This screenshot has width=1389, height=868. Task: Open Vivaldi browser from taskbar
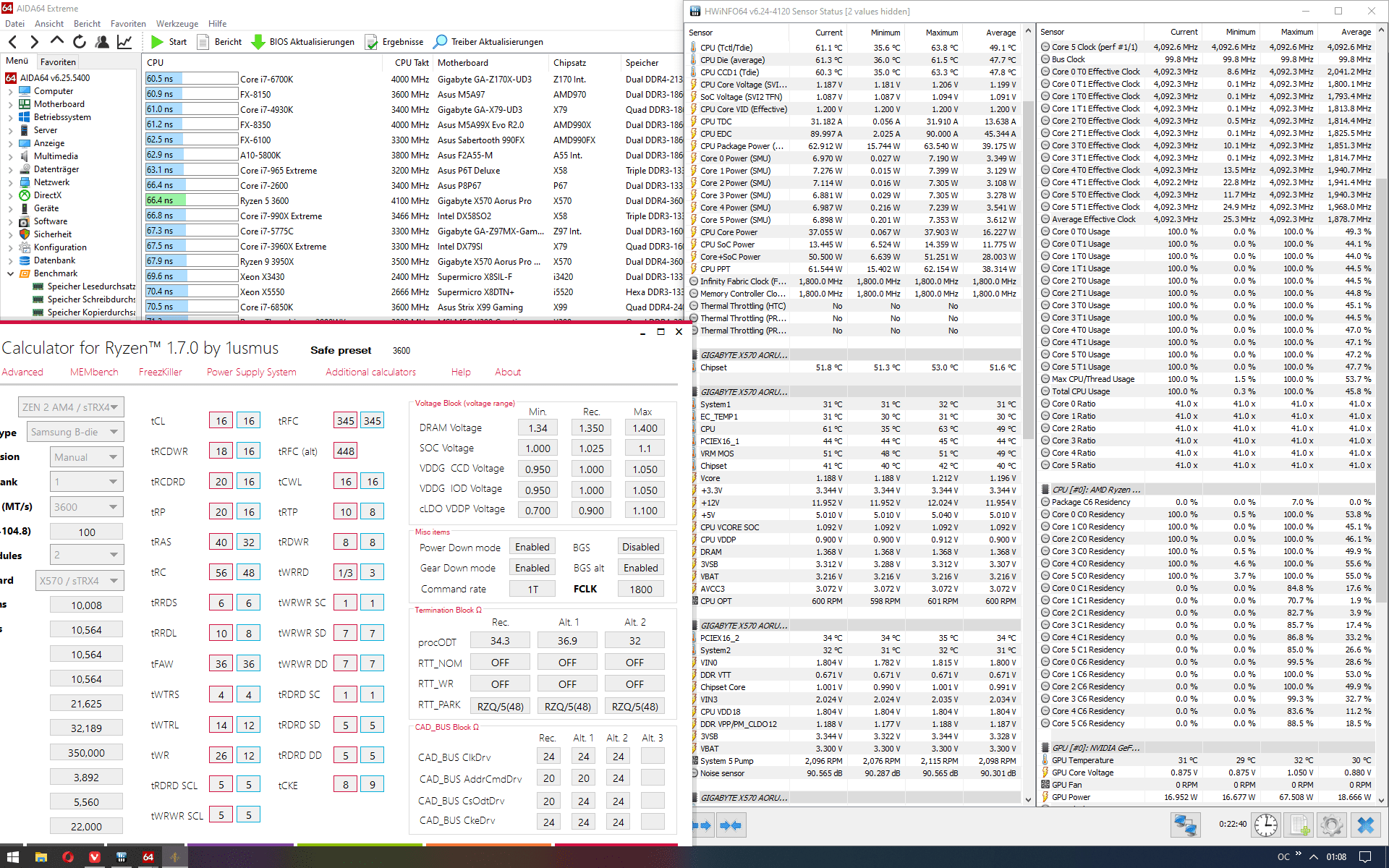(95, 856)
